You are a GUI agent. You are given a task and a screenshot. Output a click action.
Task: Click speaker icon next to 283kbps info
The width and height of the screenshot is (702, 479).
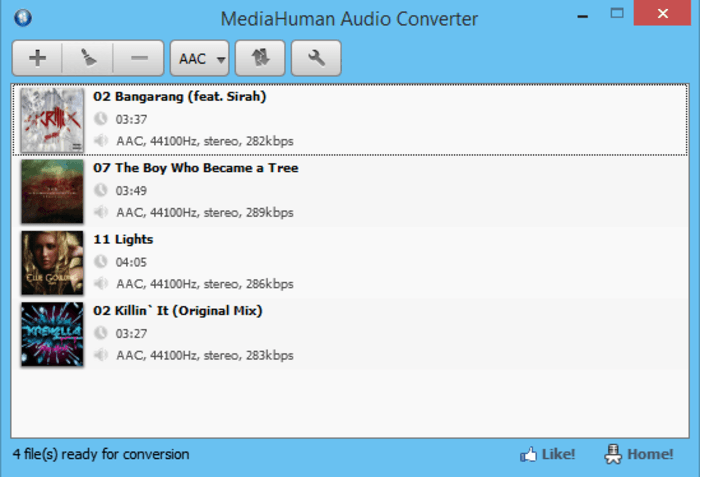[x=101, y=355]
